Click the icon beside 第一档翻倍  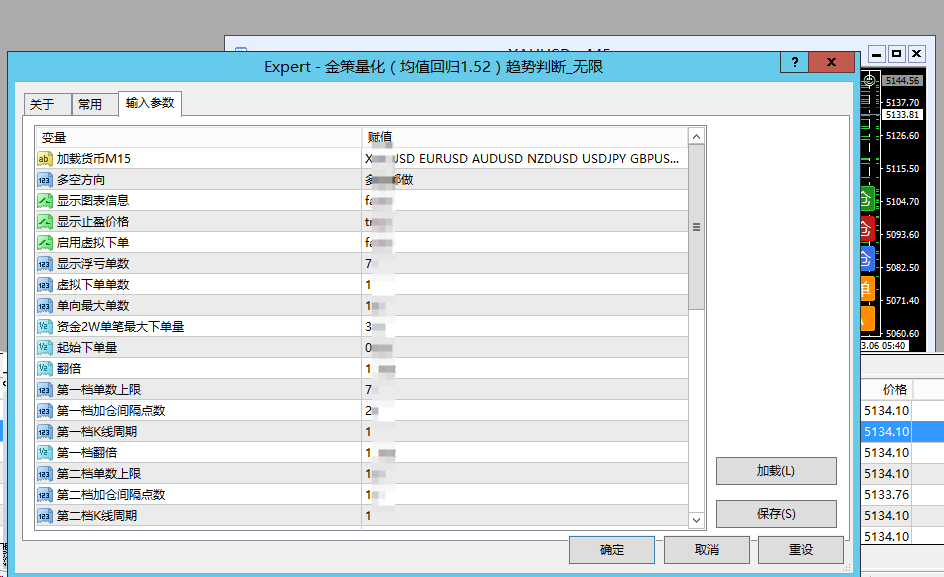(x=45, y=453)
